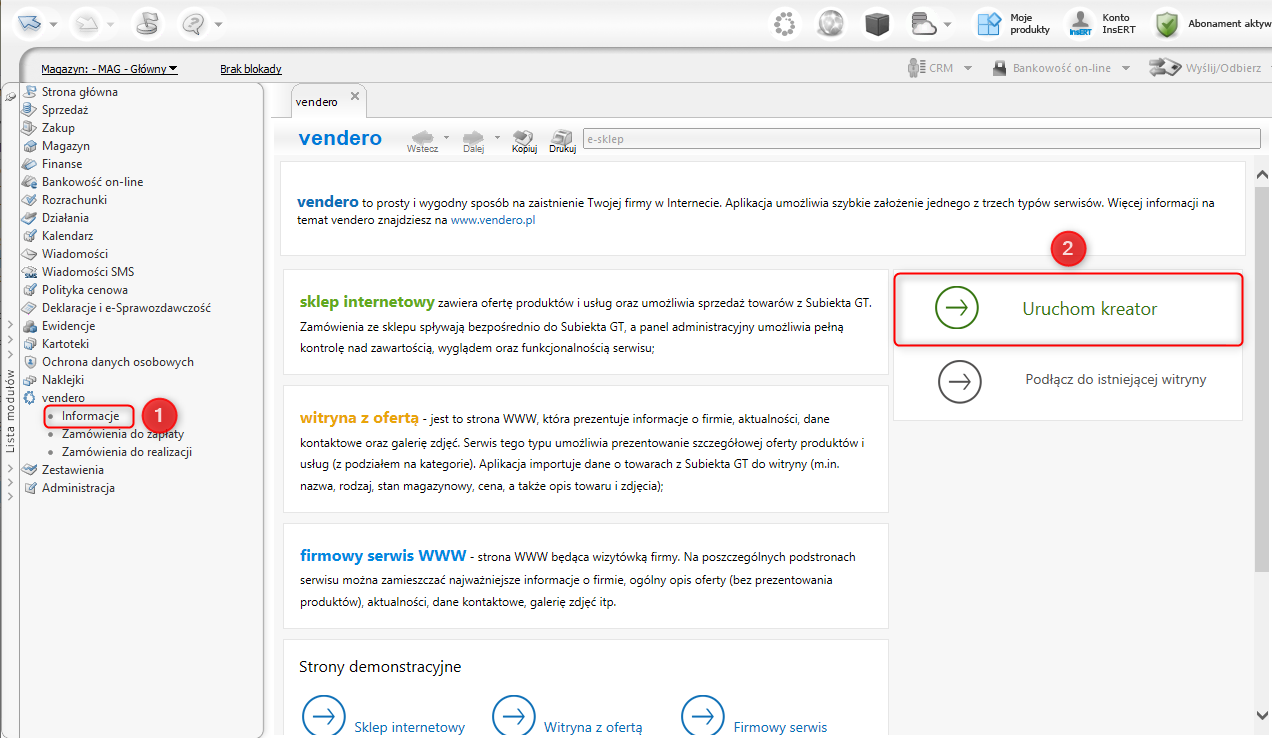1272x738 pixels.
Task: Open the Witryna z ofertą demo link
Action: click(593, 727)
